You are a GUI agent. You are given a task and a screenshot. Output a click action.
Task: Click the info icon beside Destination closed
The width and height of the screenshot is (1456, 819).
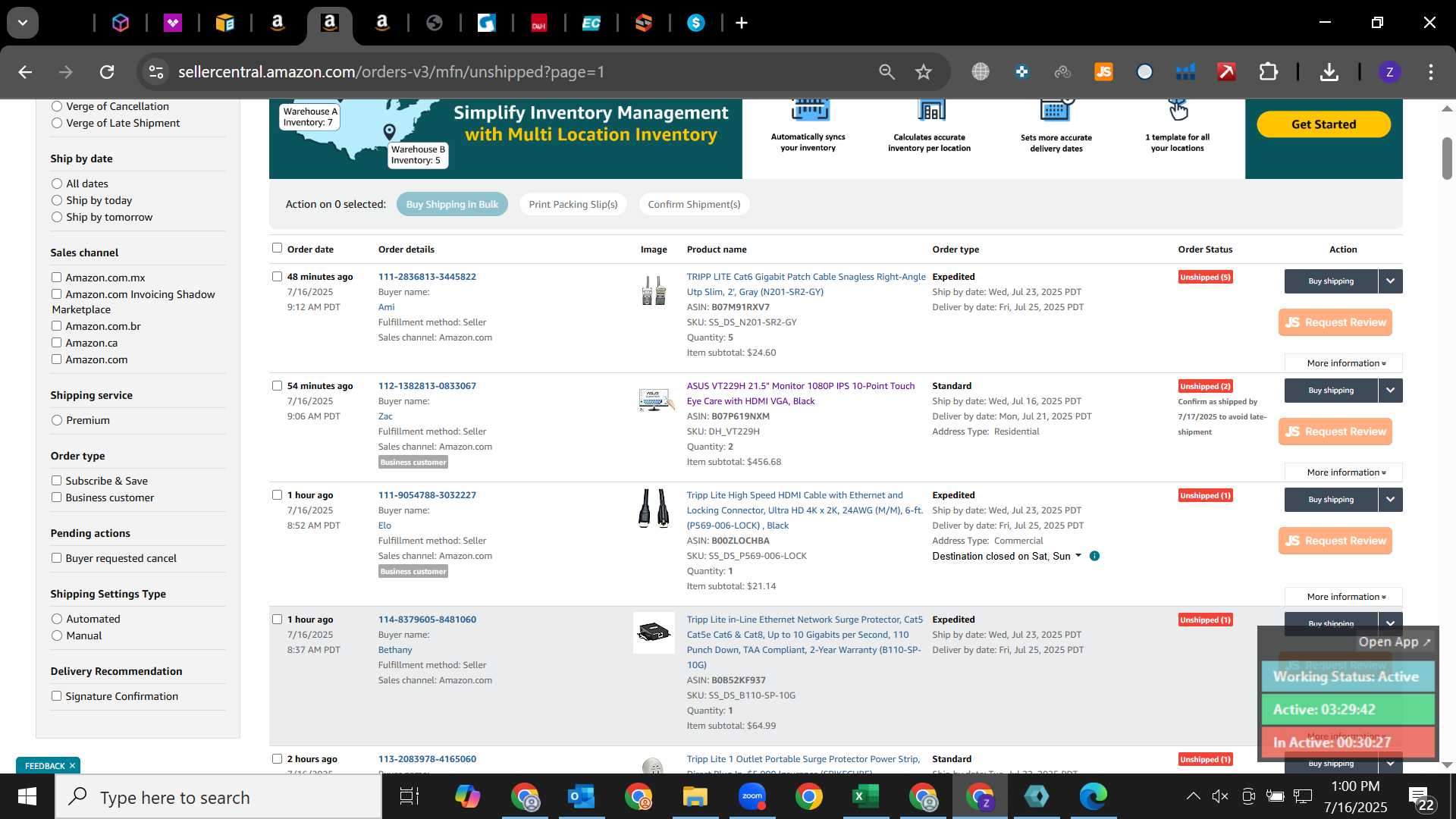(1094, 556)
